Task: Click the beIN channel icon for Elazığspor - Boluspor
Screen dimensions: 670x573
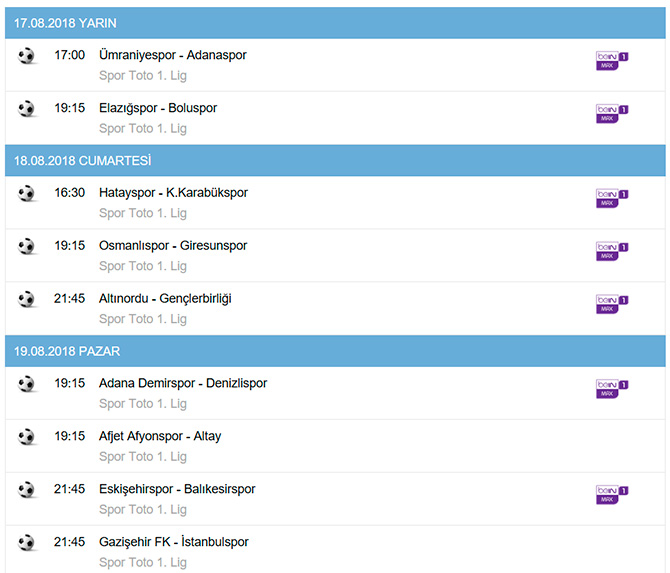Action: point(612,114)
